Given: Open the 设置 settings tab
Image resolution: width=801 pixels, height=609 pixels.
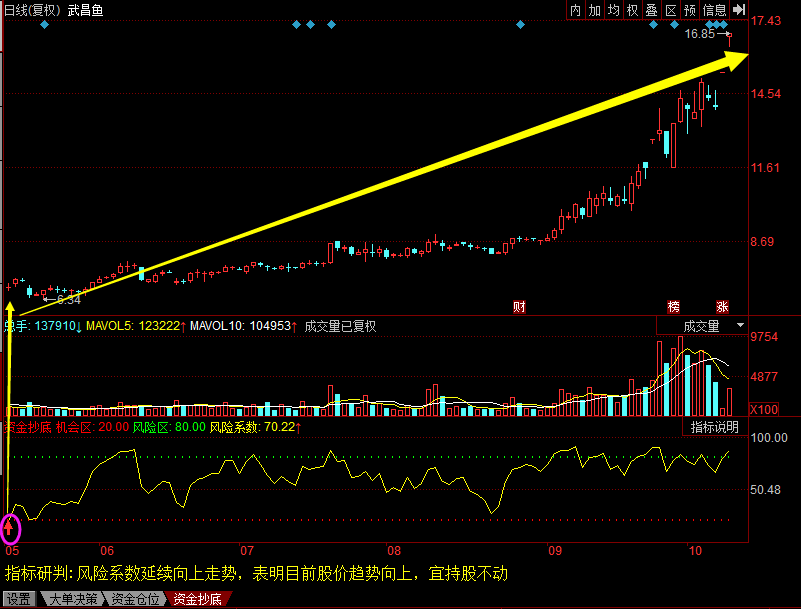Looking at the screenshot, I should tap(18, 599).
